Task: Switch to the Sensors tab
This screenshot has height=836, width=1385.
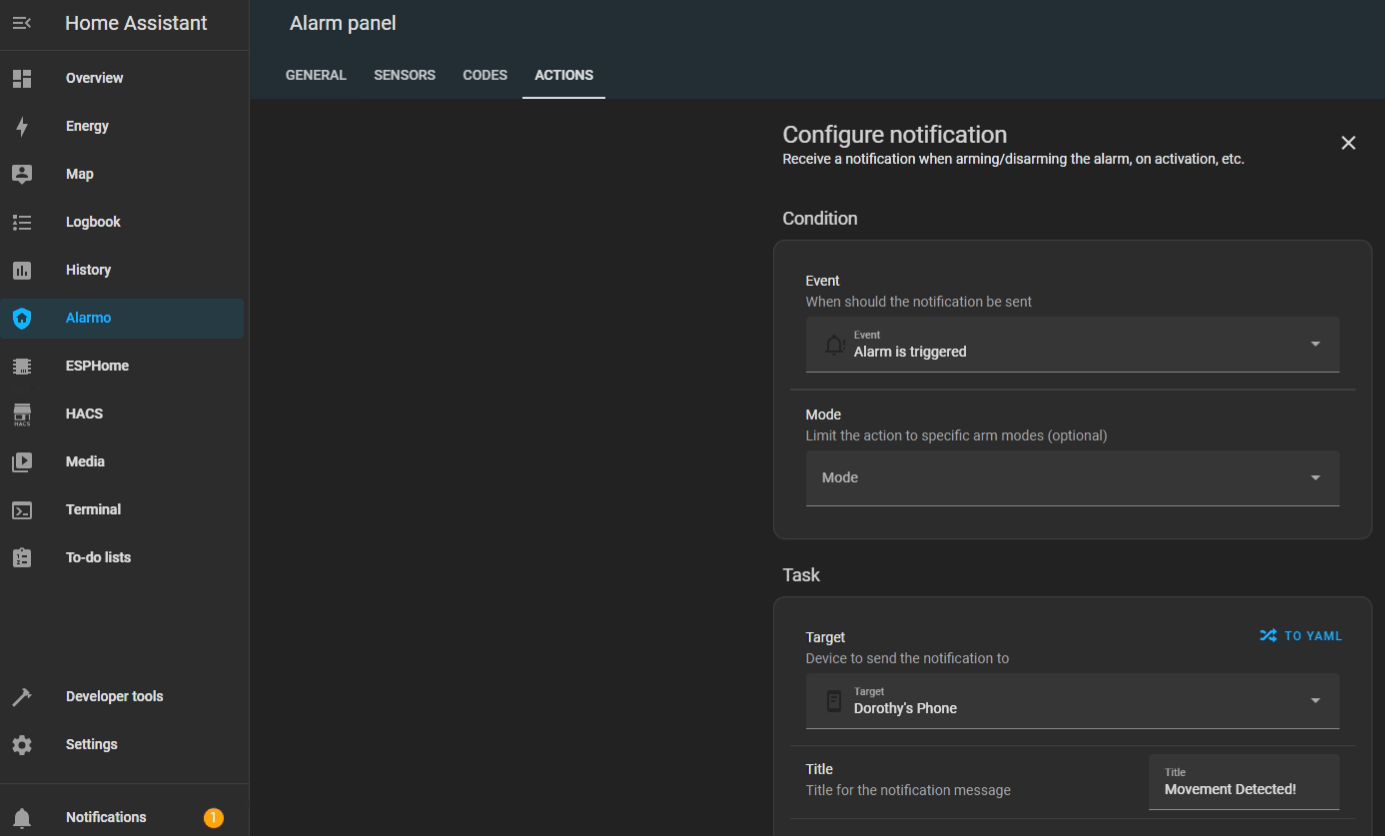Action: coord(404,75)
